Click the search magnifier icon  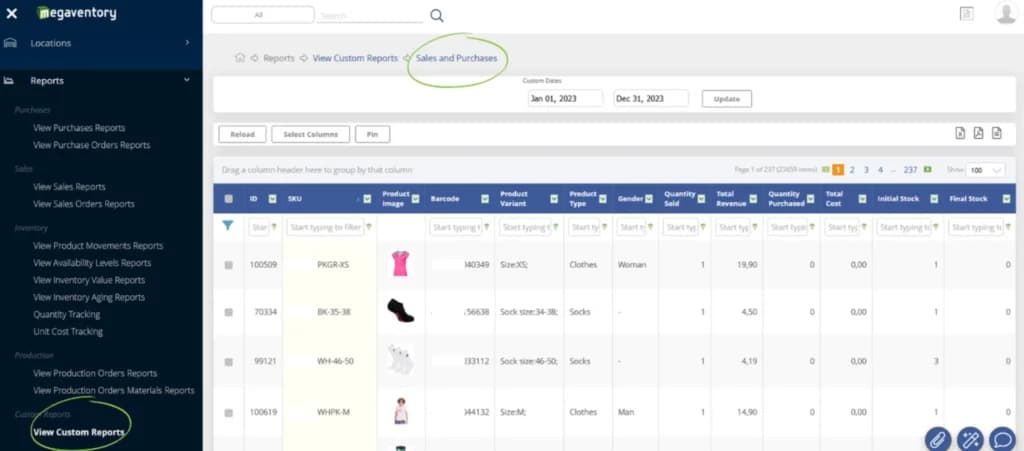click(x=437, y=16)
